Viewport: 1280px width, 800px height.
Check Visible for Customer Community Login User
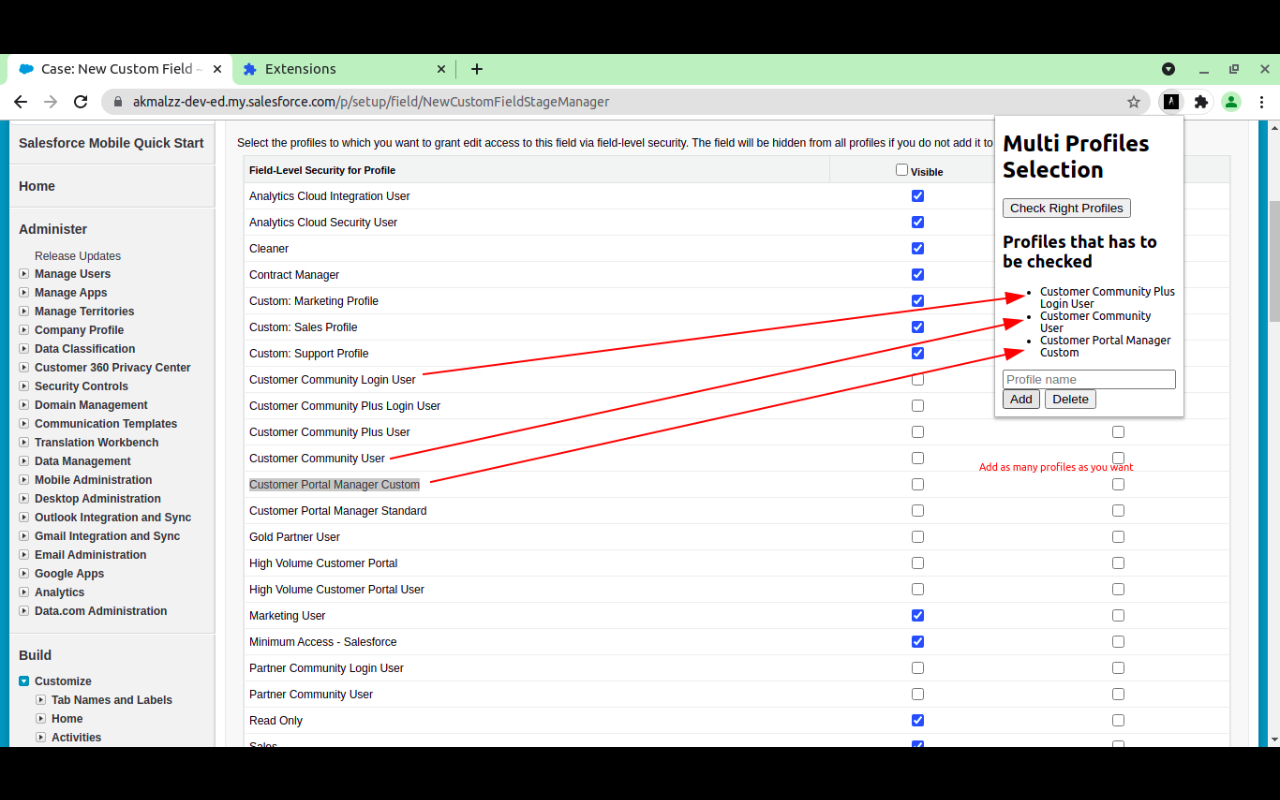point(918,380)
